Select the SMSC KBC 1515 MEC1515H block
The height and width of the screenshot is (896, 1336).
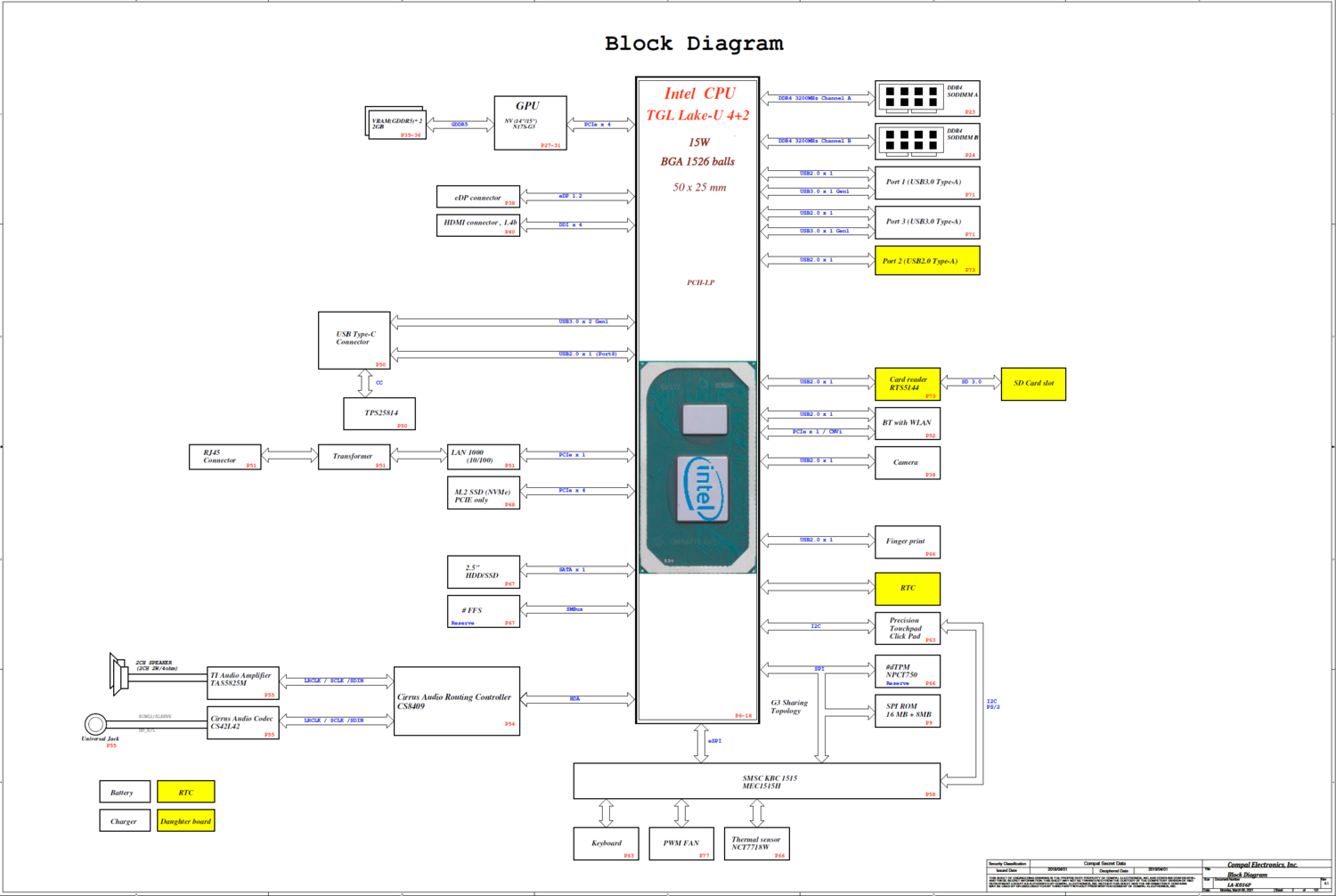[757, 781]
